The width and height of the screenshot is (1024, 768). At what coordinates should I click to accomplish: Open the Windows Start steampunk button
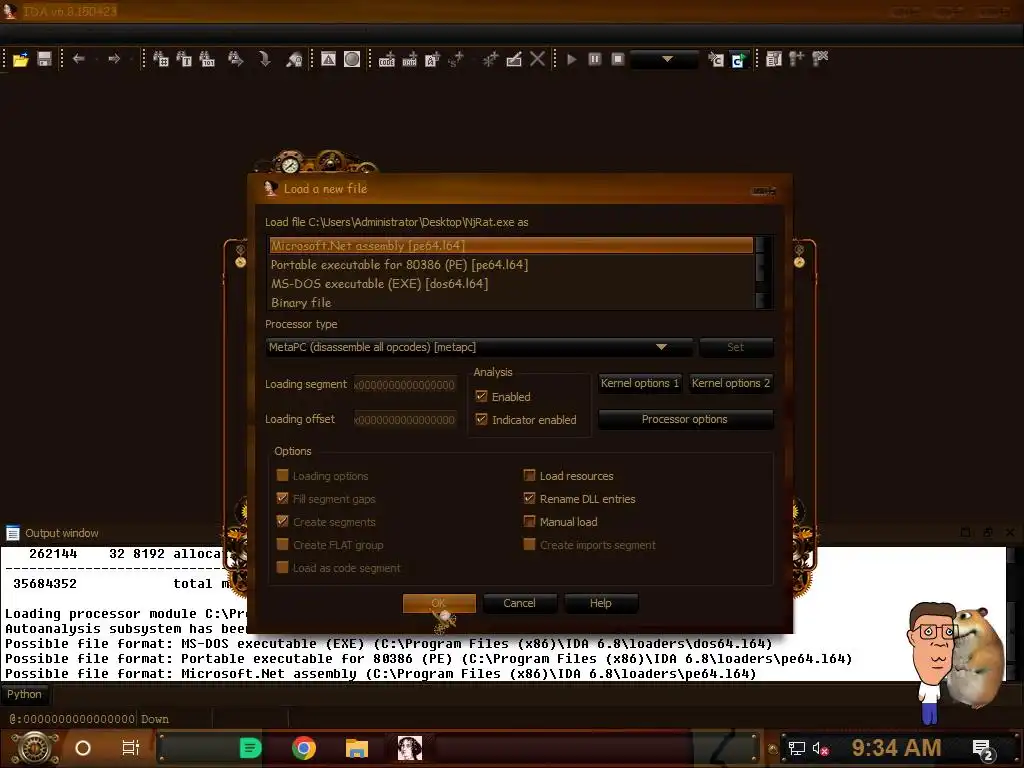(35, 748)
